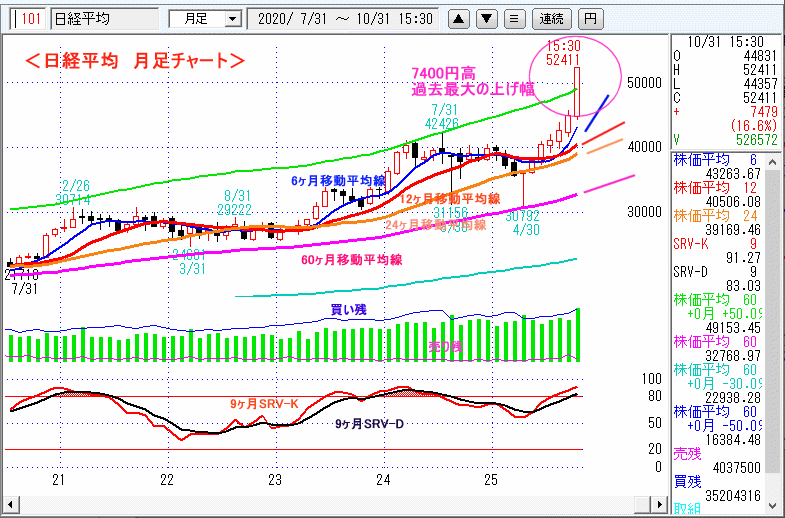Select 株価平均 24 value 39169.46
The image size is (785, 518).
coord(733,230)
